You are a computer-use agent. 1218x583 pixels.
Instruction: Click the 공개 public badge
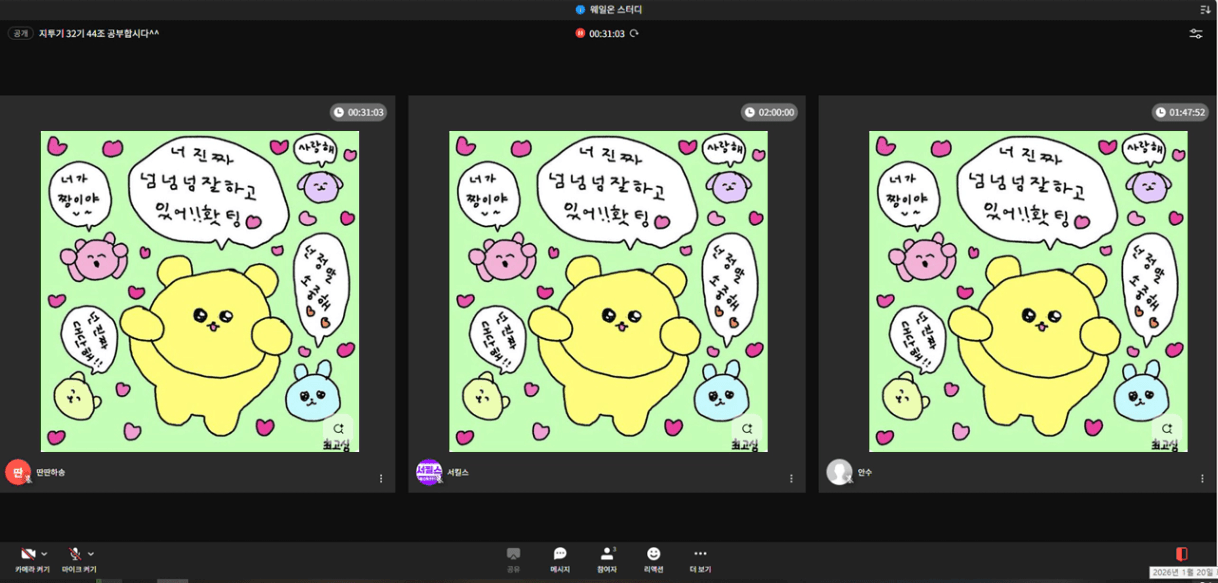(20, 34)
